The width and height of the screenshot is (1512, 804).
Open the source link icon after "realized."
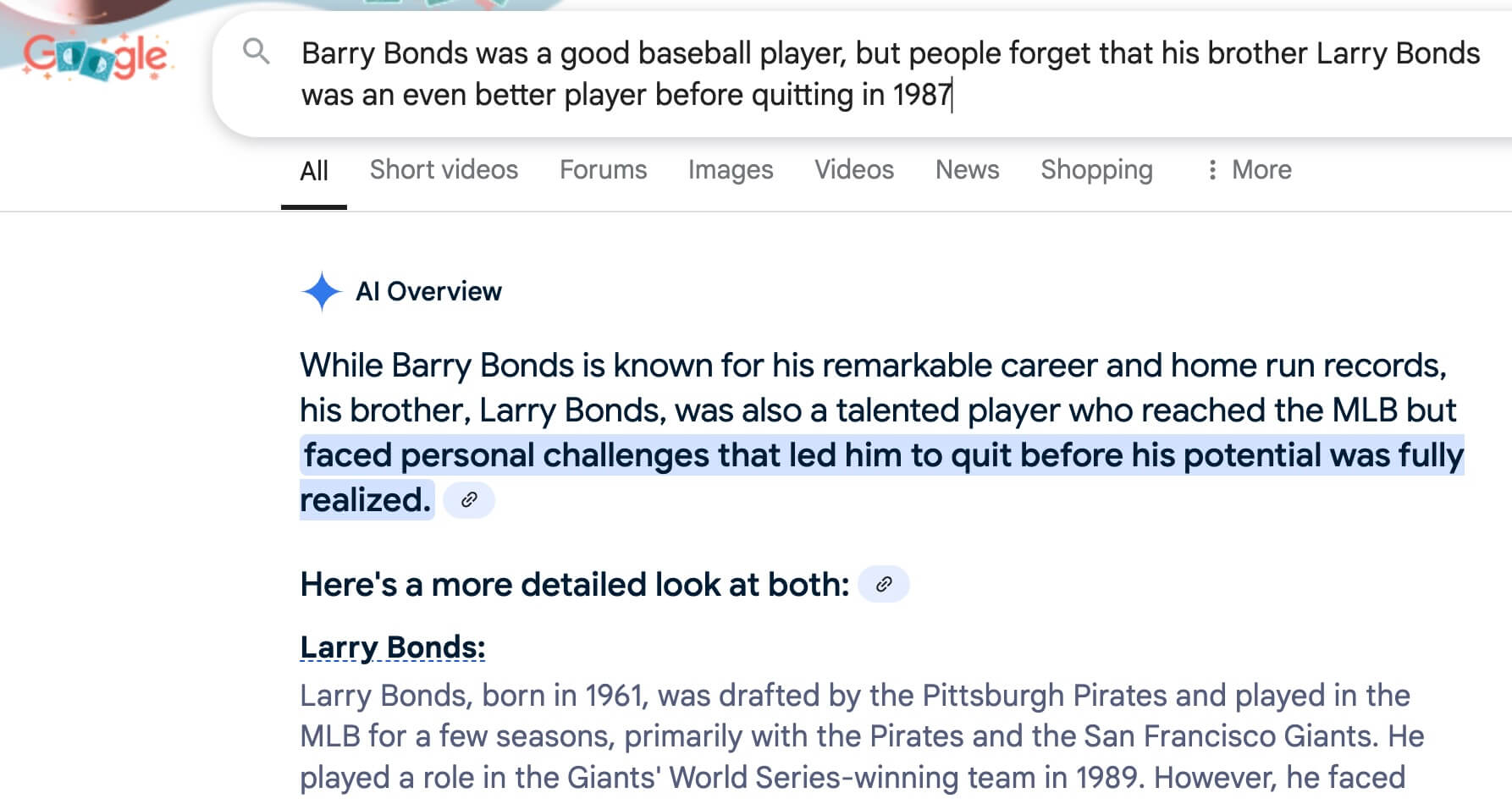tap(469, 500)
